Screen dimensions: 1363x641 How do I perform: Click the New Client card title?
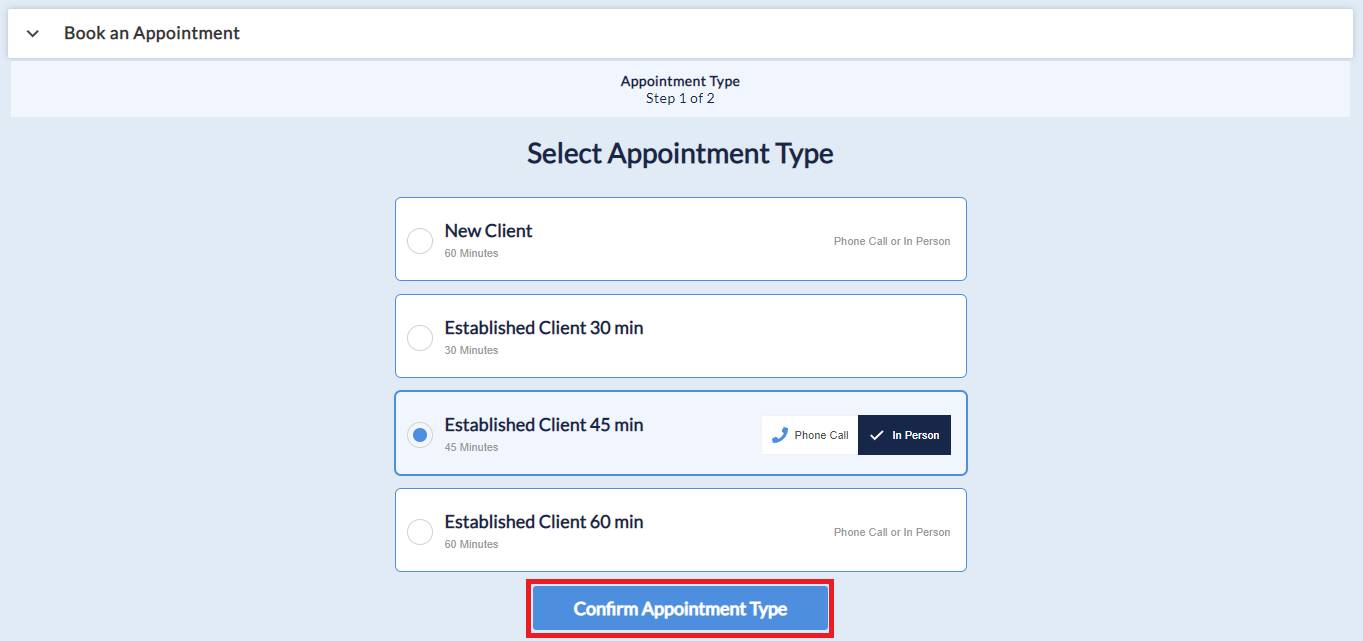click(x=488, y=231)
